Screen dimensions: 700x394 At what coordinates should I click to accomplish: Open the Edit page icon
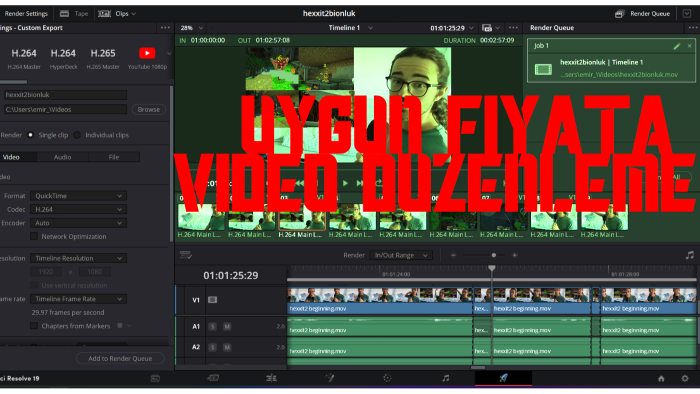(271, 378)
